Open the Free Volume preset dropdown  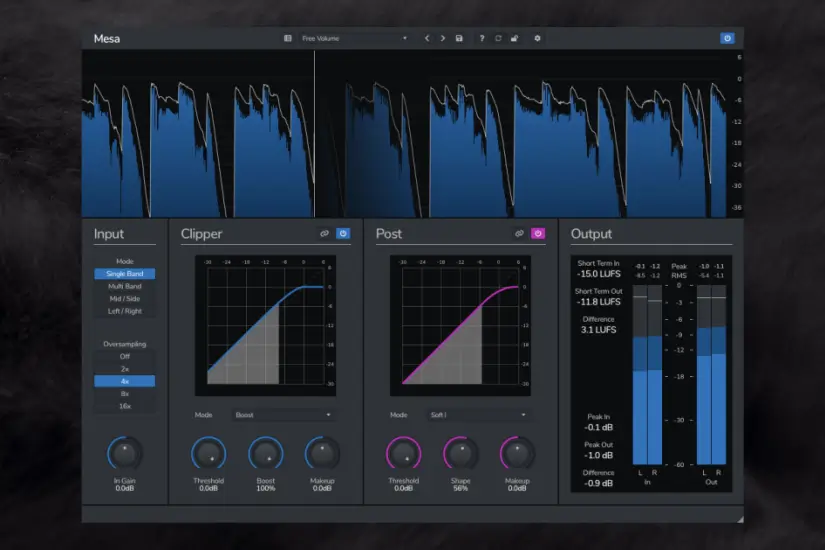[x=354, y=38]
